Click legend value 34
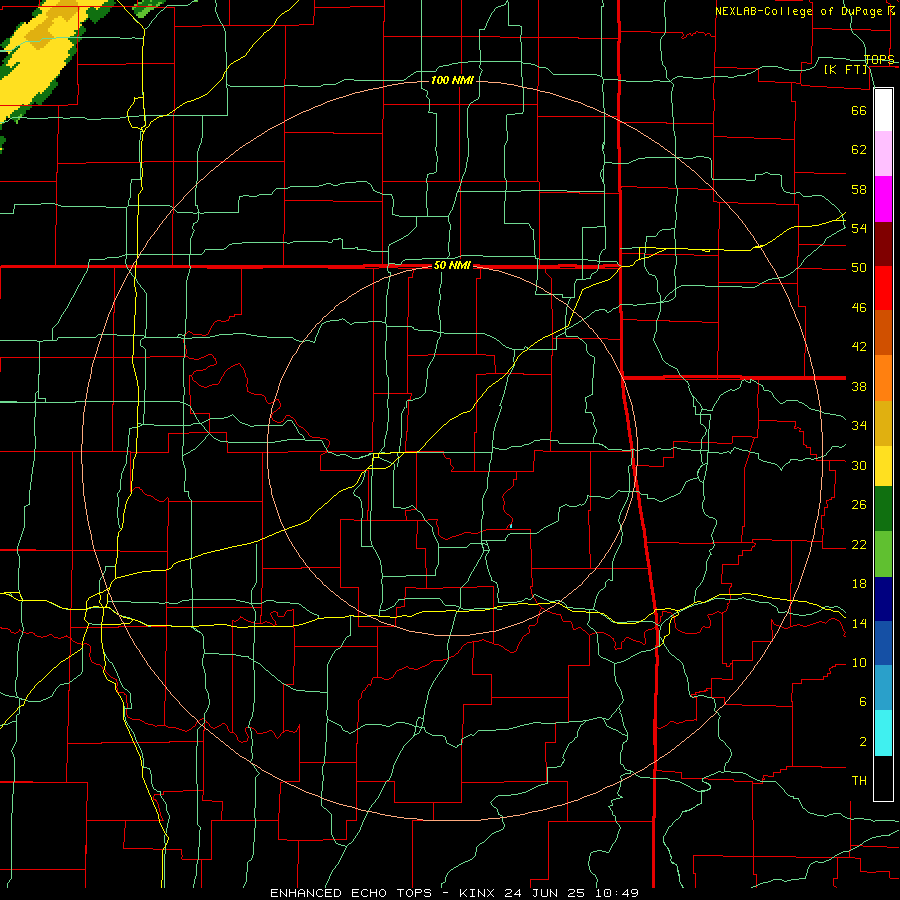Image resolution: width=900 pixels, height=900 pixels. tap(859, 426)
